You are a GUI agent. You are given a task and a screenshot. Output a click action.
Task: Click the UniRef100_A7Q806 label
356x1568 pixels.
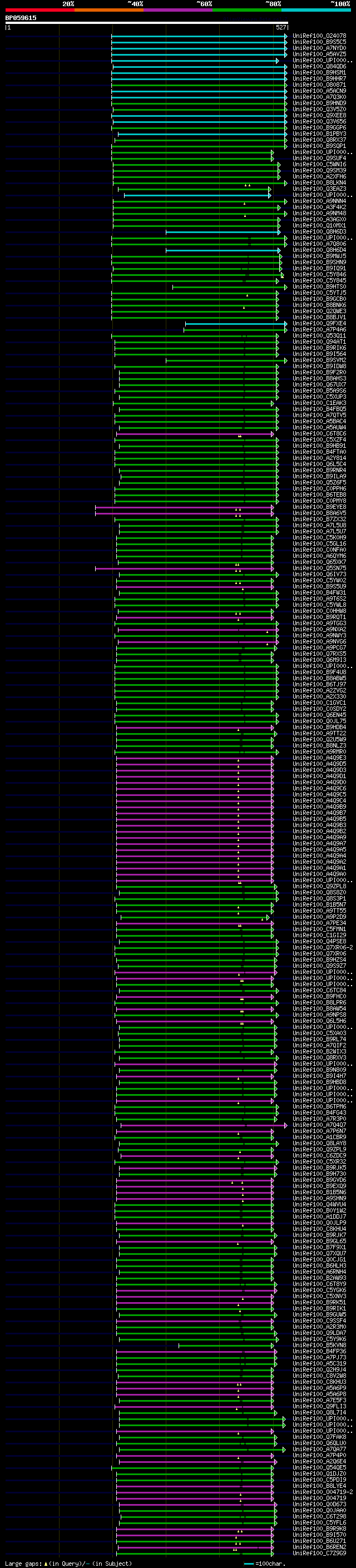point(319,244)
